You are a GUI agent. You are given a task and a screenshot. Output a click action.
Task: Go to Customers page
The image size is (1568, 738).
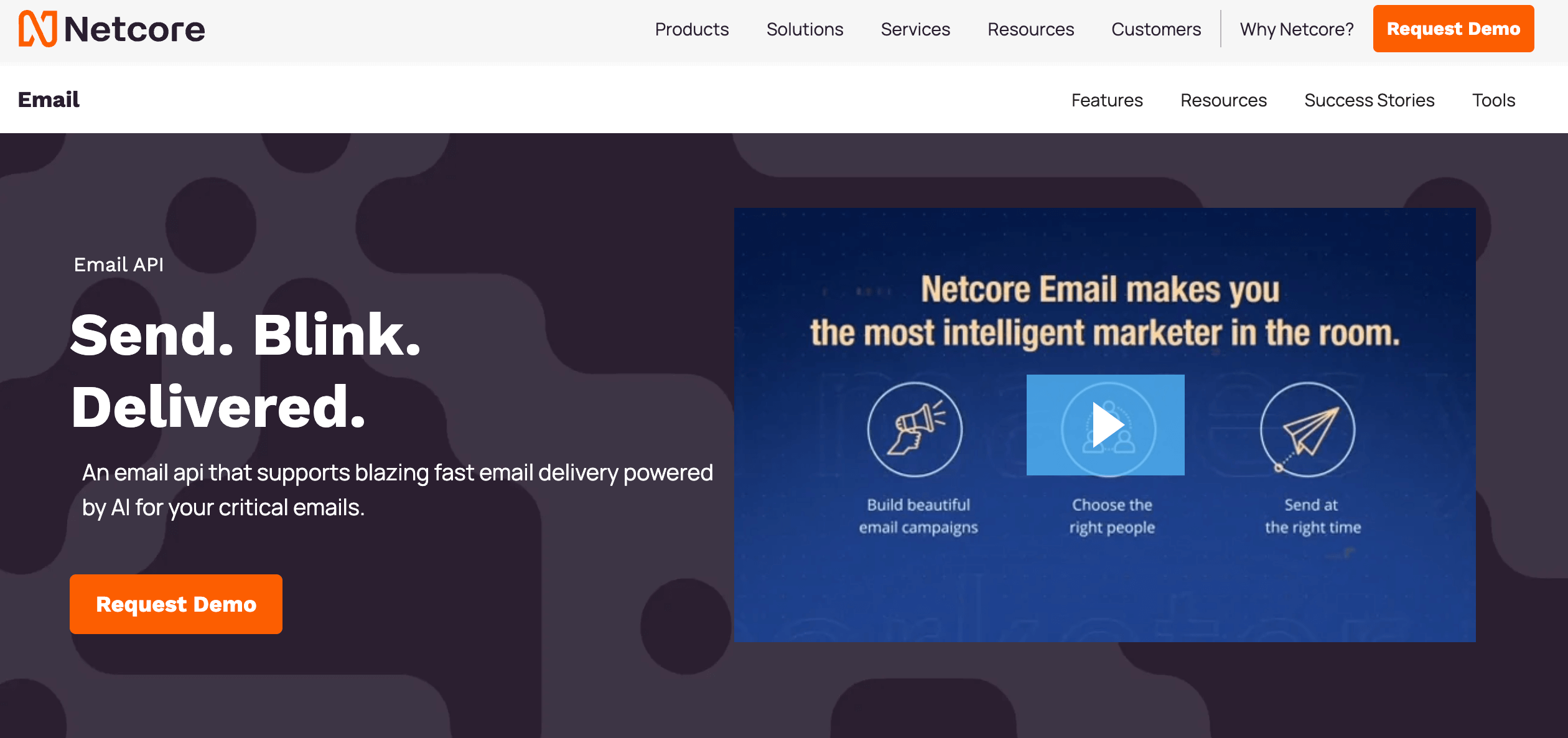coord(1156,29)
